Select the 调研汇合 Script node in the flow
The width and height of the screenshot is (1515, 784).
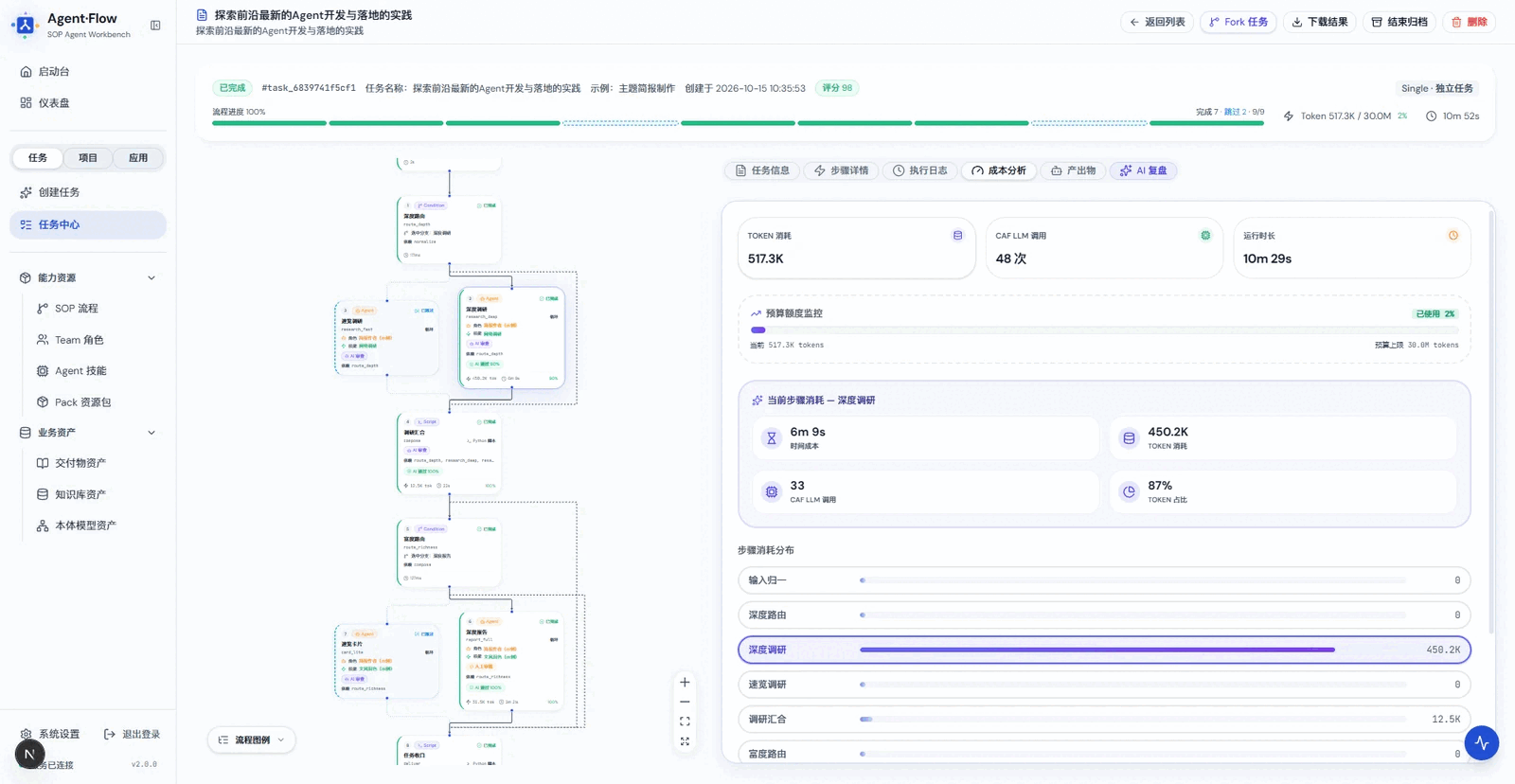449,454
